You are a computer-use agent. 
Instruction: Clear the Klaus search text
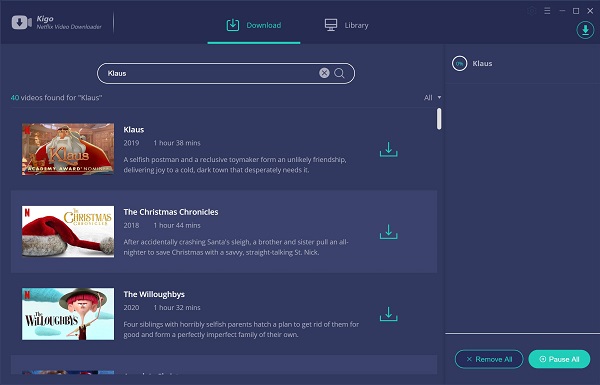pyautogui.click(x=324, y=73)
